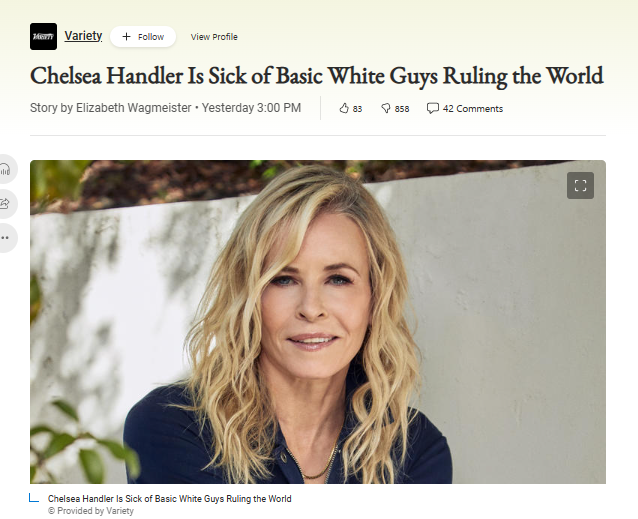Click the 83 likes count
This screenshot has width=638, height=519.
click(x=357, y=109)
